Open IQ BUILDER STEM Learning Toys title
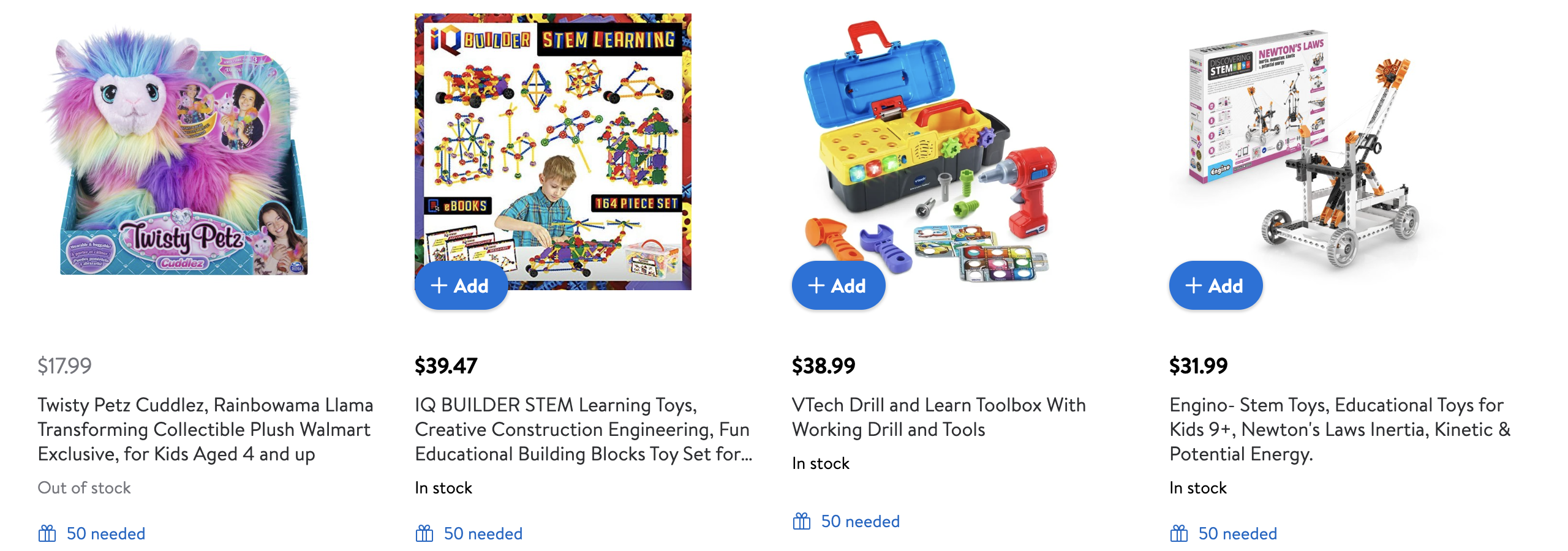This screenshot has width=1568, height=551. pos(584,429)
